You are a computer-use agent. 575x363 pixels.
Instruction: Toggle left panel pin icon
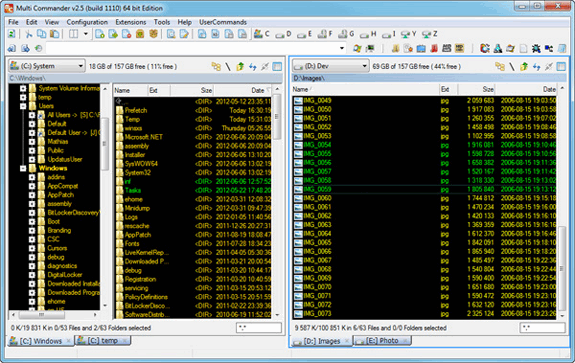(265, 66)
